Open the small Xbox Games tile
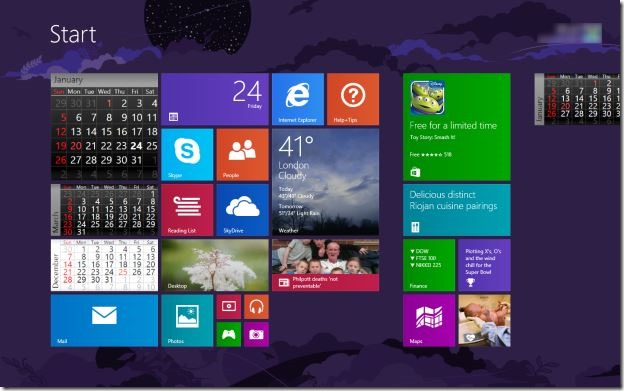The width and height of the screenshot is (624, 391). point(229,334)
